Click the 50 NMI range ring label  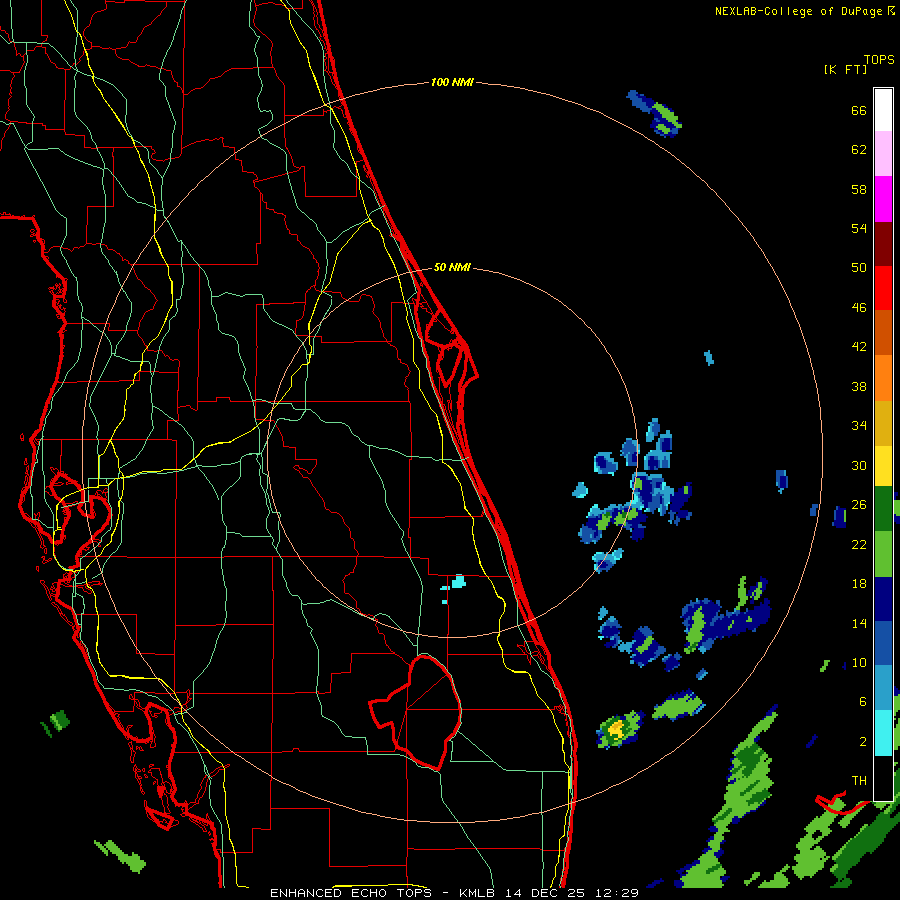coord(452,267)
